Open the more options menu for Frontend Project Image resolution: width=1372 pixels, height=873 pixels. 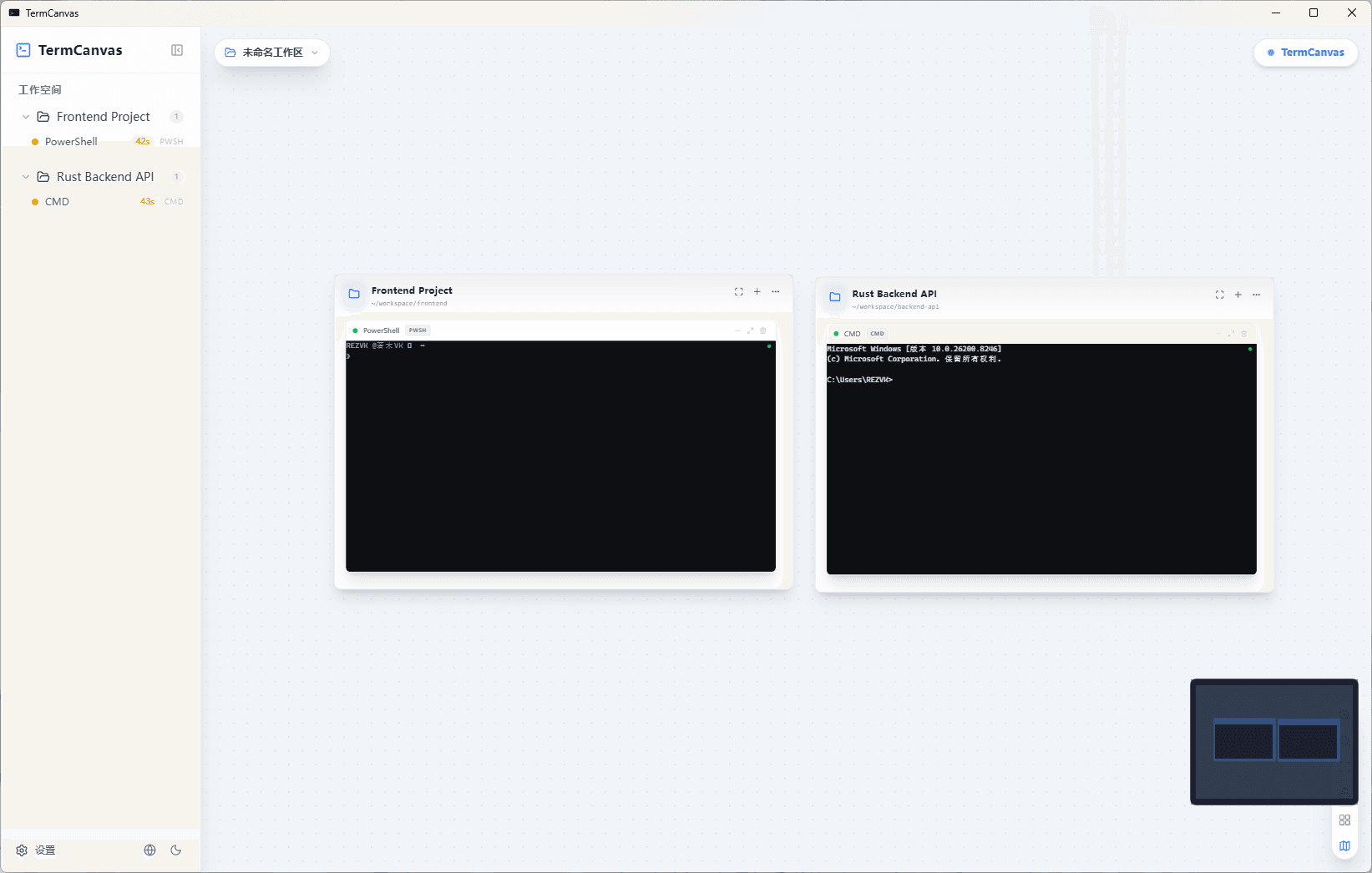[775, 291]
